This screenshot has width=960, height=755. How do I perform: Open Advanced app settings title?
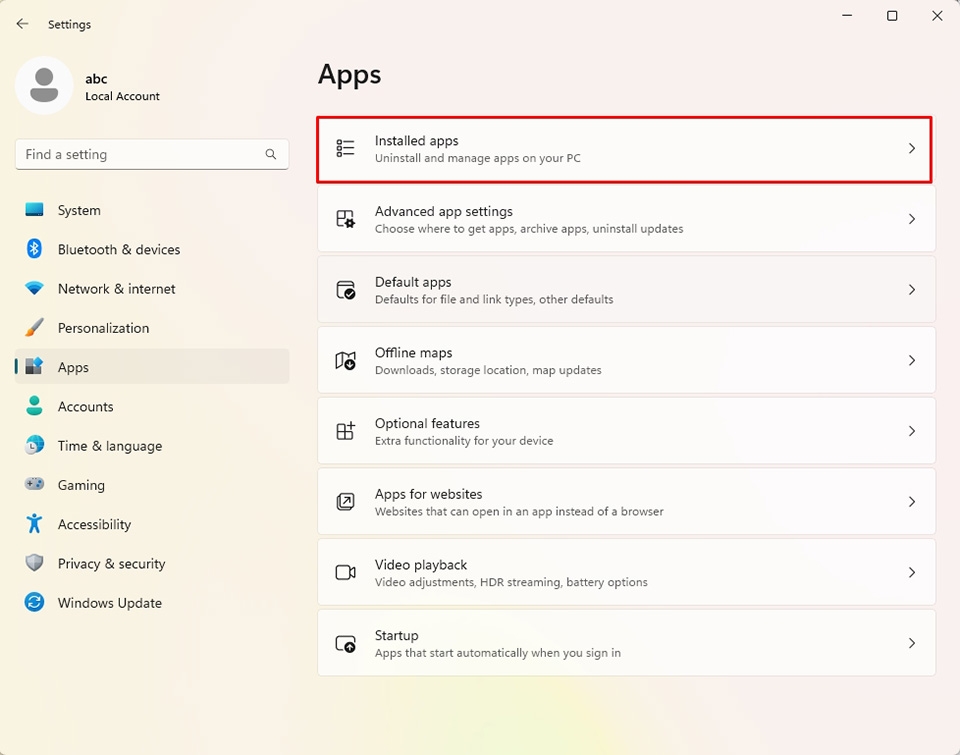(x=443, y=211)
